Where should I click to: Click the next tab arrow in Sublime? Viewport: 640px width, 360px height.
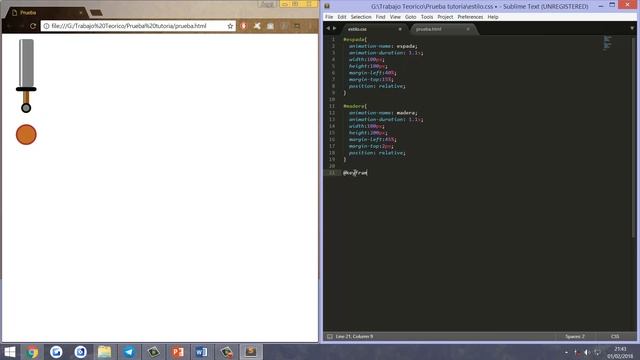[335, 29]
